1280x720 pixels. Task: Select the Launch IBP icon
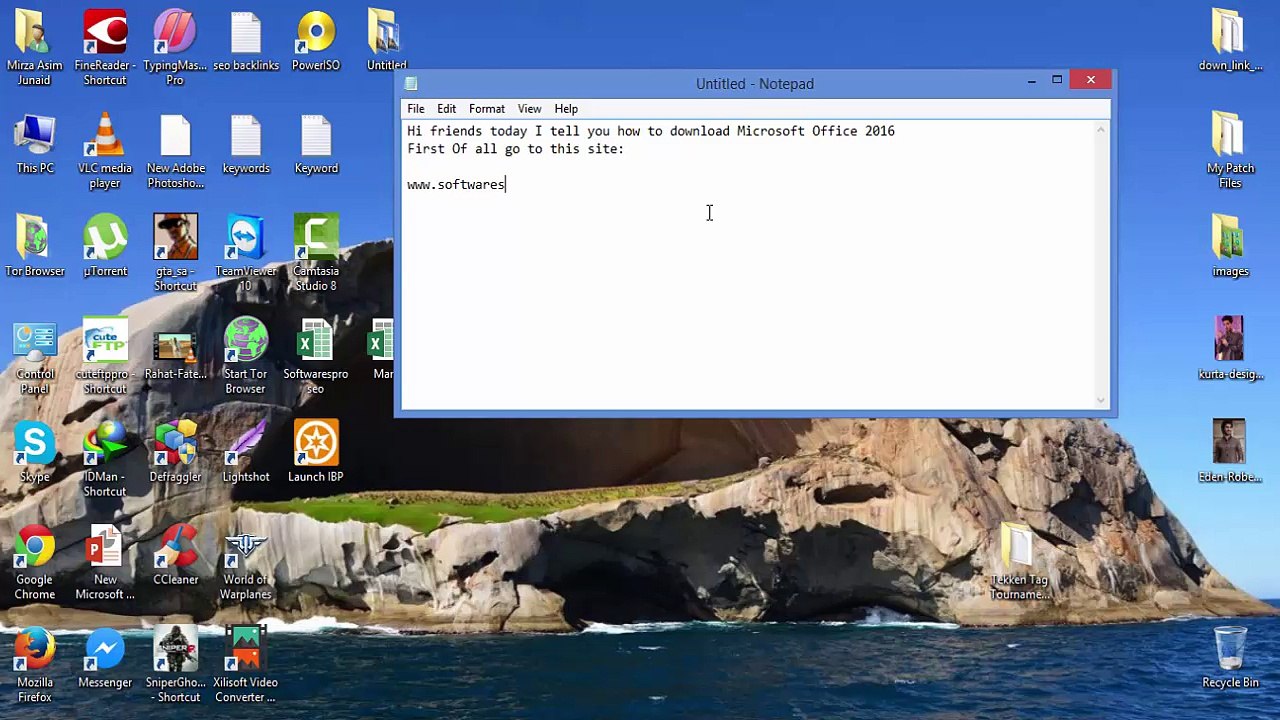[x=316, y=452]
